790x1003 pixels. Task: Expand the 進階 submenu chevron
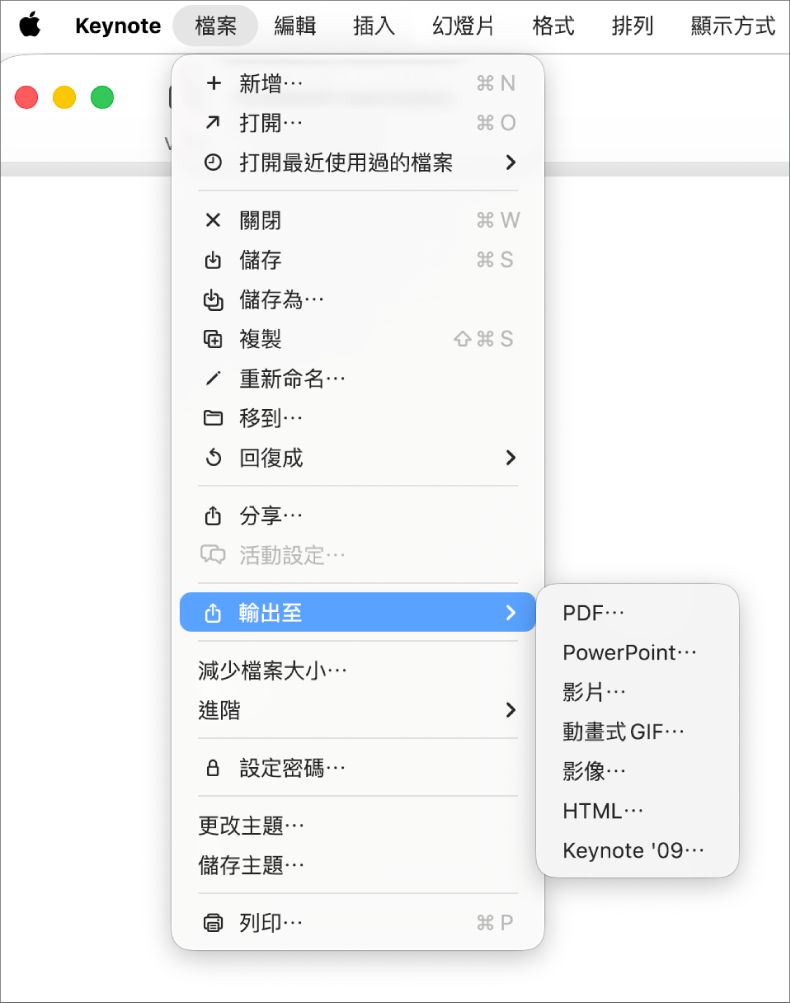511,710
